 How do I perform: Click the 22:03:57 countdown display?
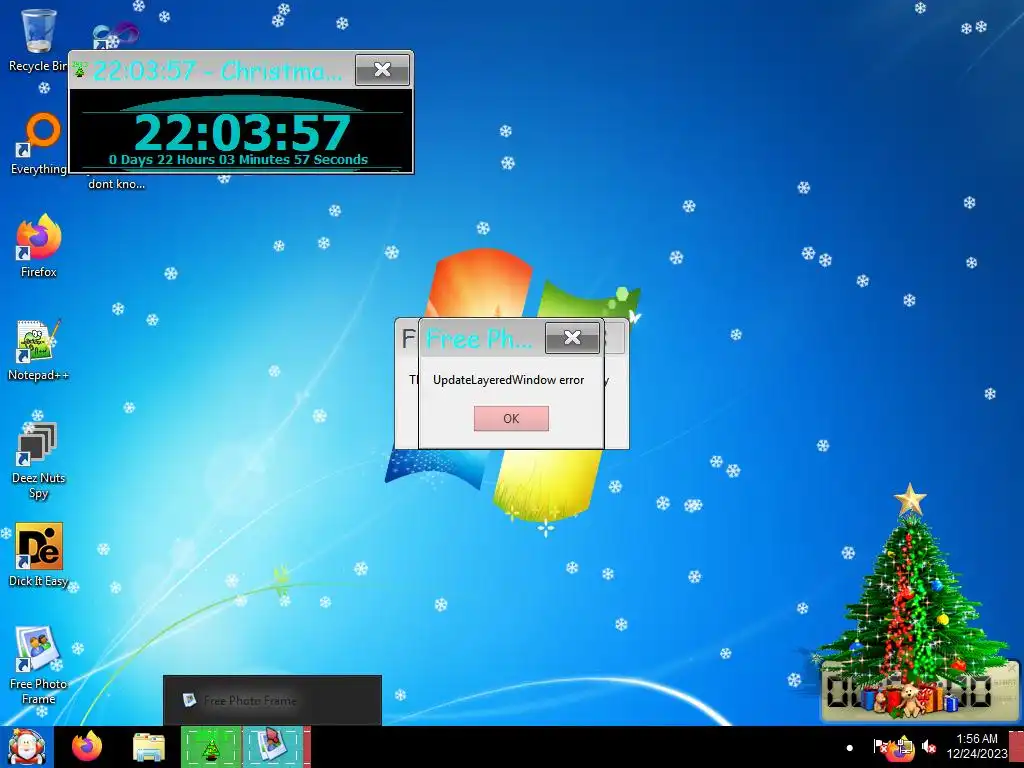242,132
